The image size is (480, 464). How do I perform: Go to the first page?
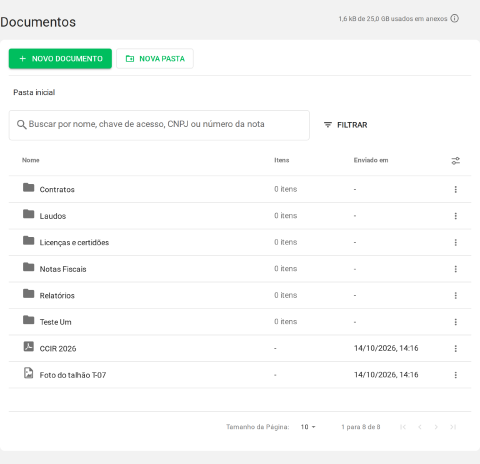point(403,427)
